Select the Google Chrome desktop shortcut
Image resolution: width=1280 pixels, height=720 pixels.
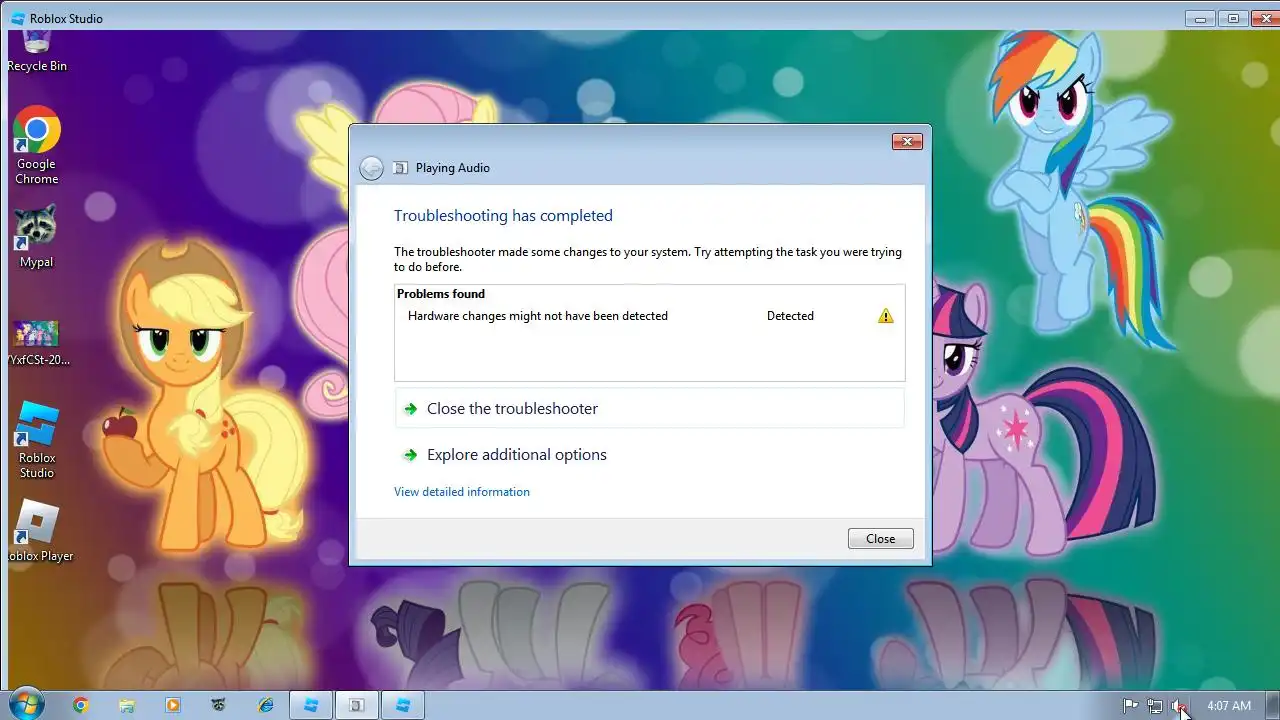(x=37, y=146)
